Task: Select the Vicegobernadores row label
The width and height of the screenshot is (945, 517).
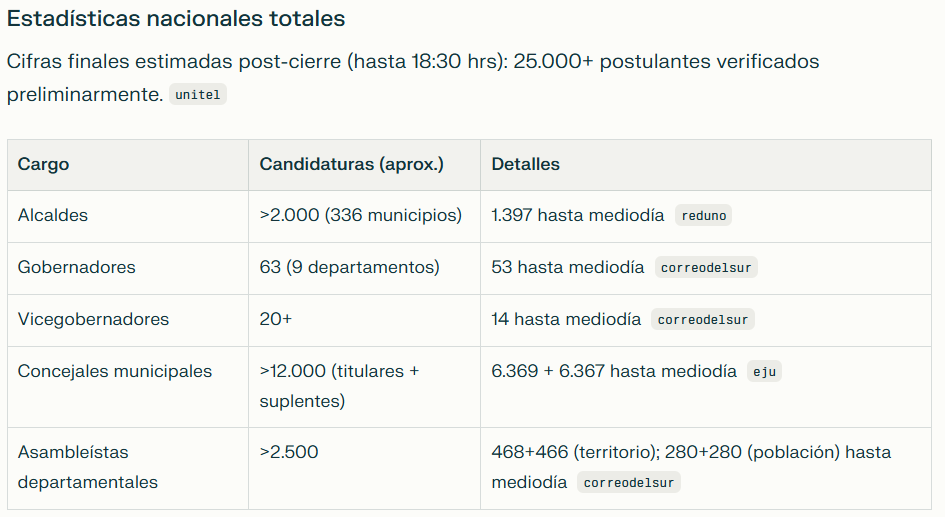Action: tap(93, 319)
